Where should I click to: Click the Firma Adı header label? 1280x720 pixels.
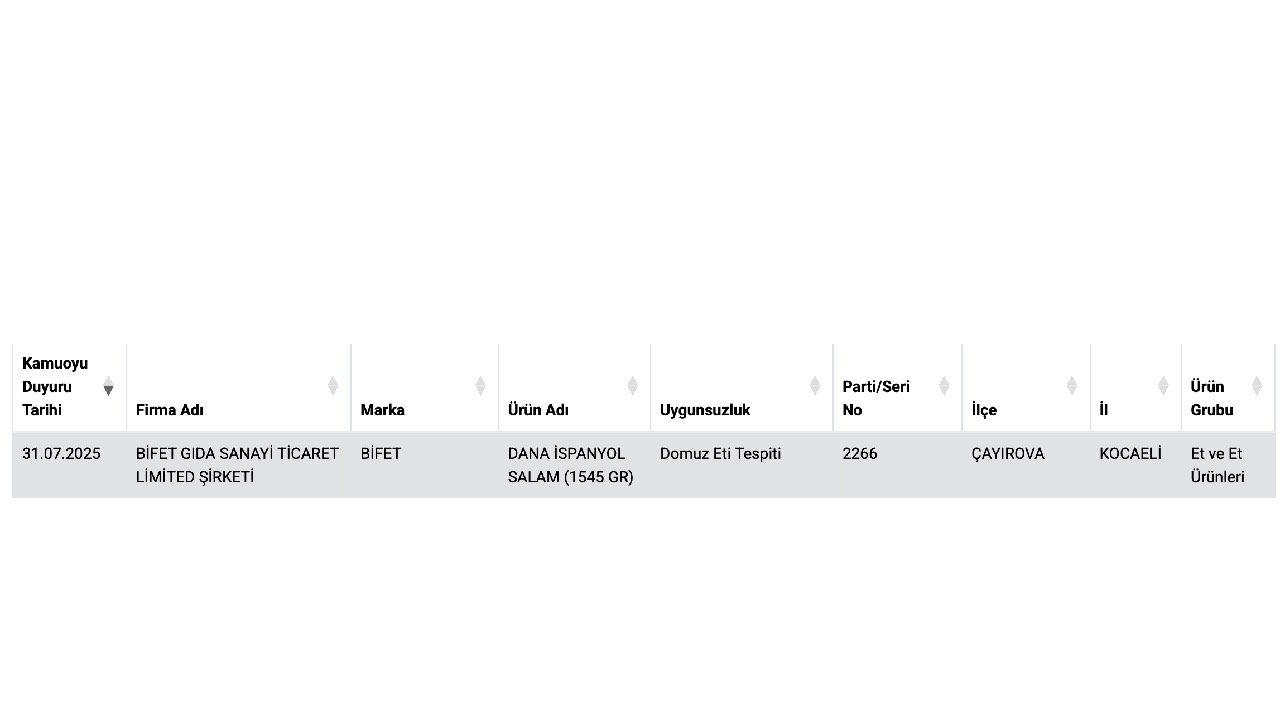pos(170,410)
